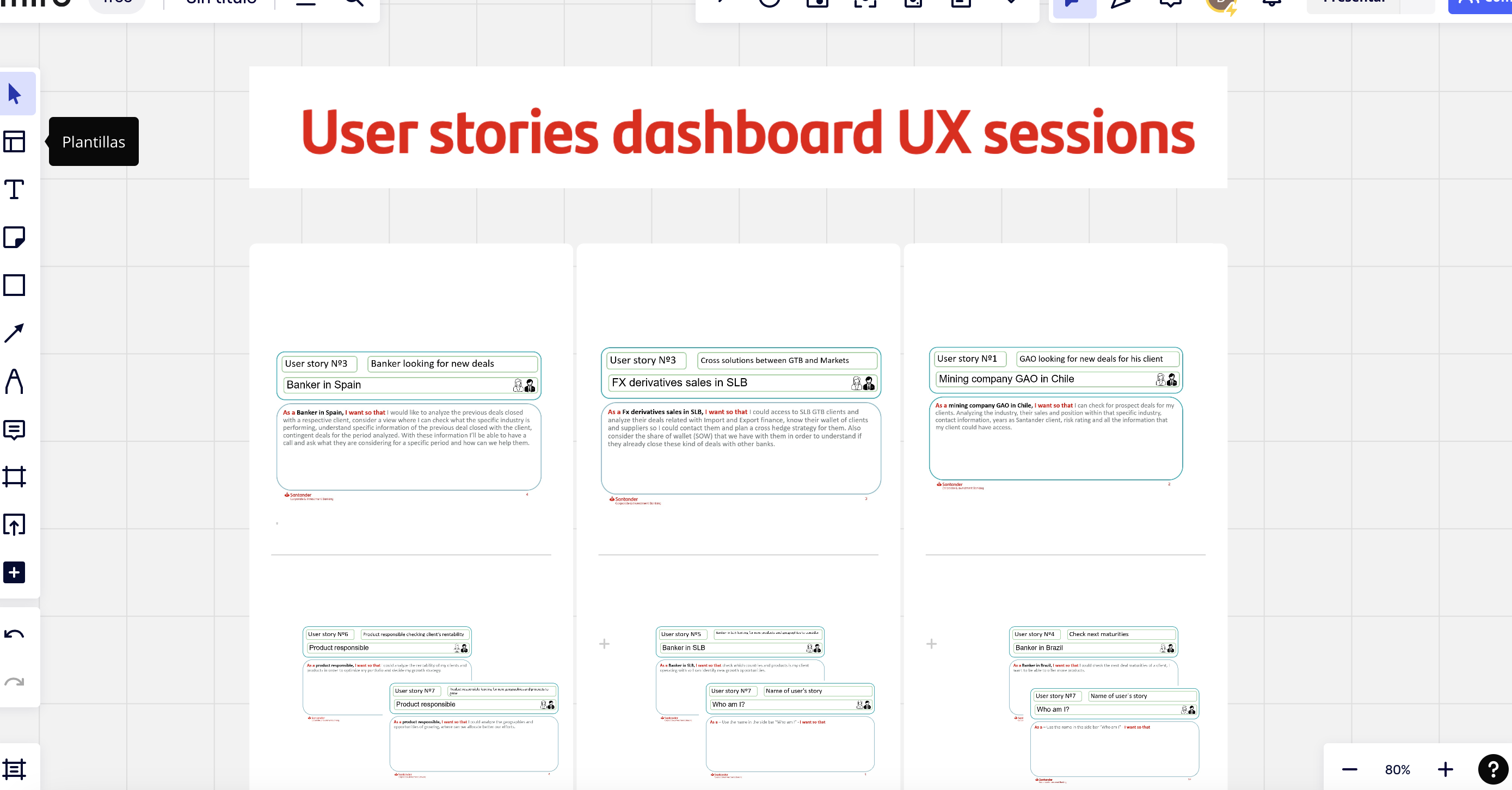Click 'FX derivatives sales in SLB' field
The width and height of the screenshot is (1512, 790).
tap(742, 382)
